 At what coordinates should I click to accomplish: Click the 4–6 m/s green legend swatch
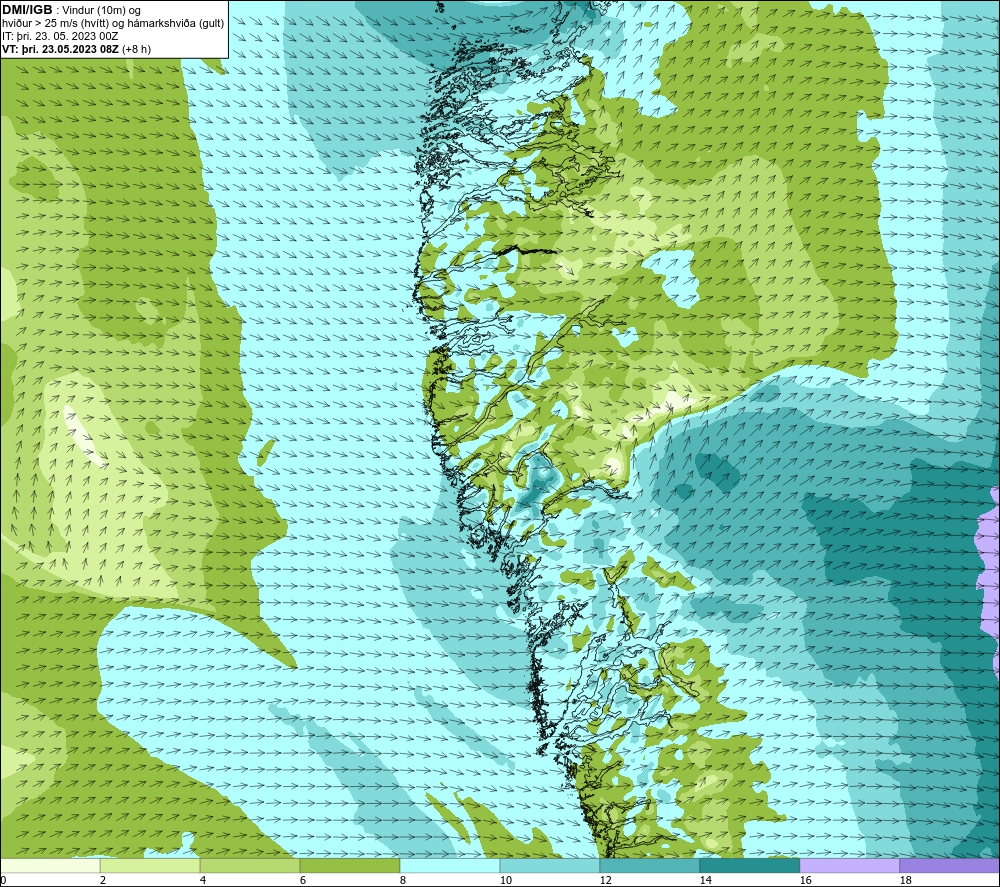click(250, 866)
